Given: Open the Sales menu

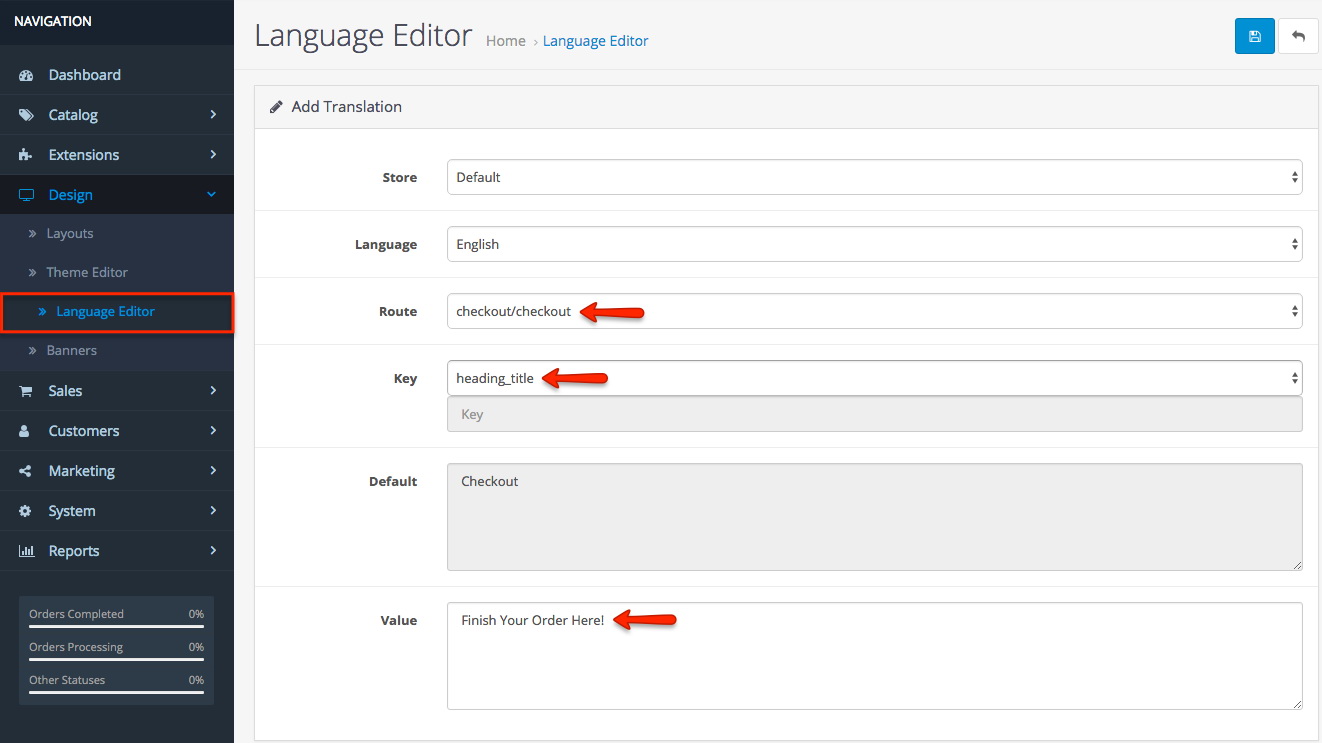Looking at the screenshot, I should pos(117,391).
